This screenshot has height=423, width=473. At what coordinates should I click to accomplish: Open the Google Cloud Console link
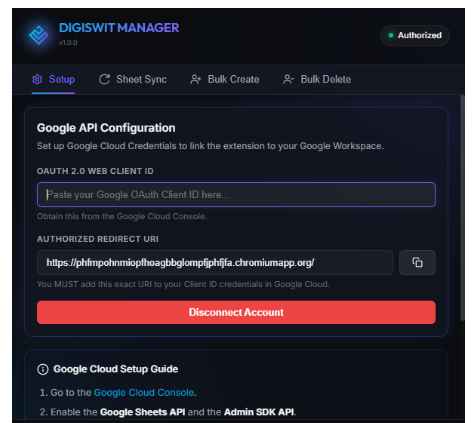point(144,393)
